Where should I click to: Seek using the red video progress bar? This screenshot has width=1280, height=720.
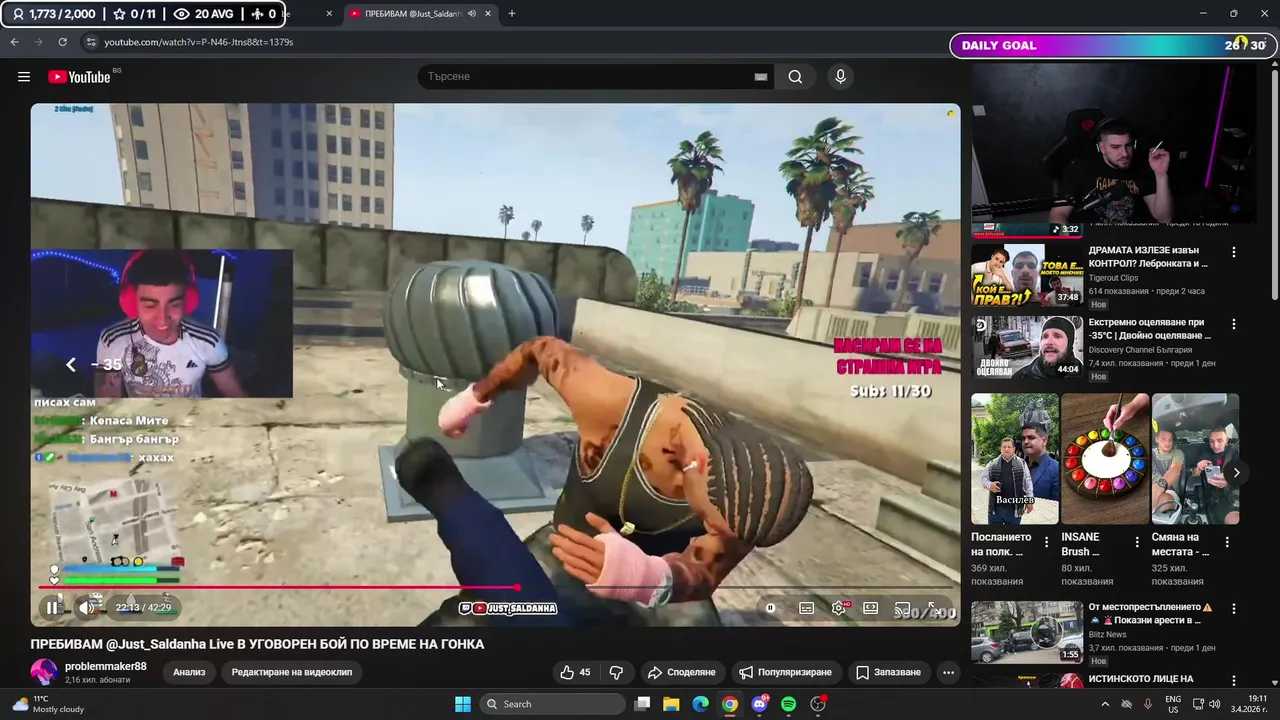tap(497, 587)
